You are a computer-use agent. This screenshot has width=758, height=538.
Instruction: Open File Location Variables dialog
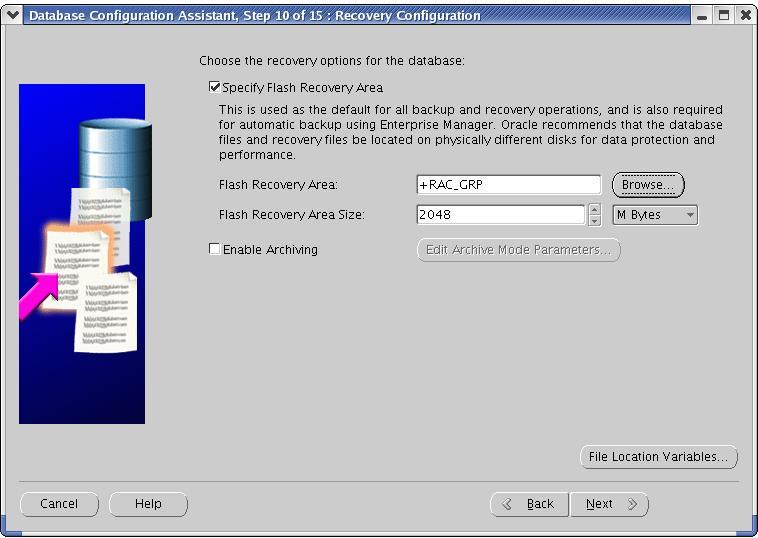(x=658, y=457)
